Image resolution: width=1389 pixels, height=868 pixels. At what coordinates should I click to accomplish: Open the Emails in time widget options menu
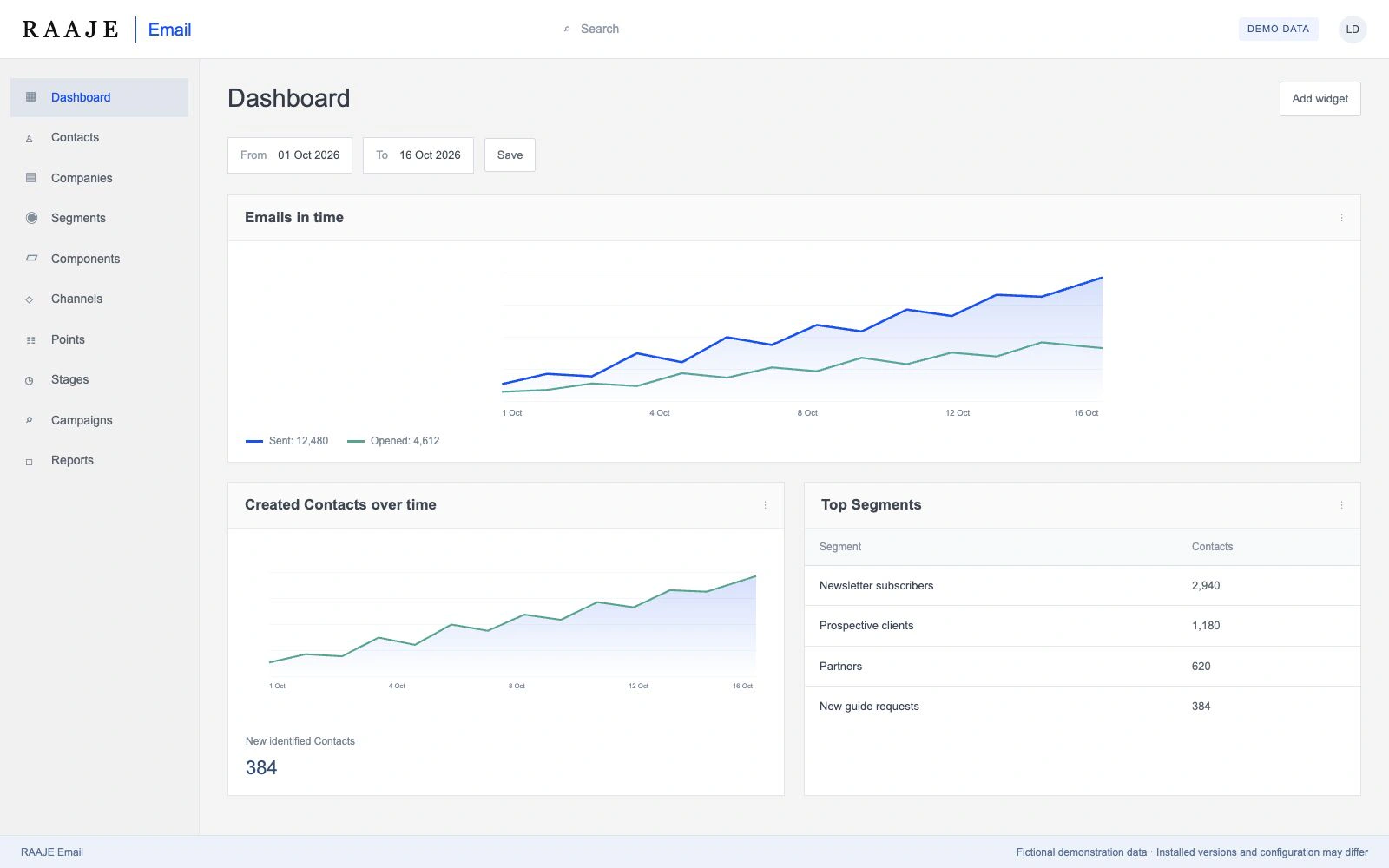1341,218
